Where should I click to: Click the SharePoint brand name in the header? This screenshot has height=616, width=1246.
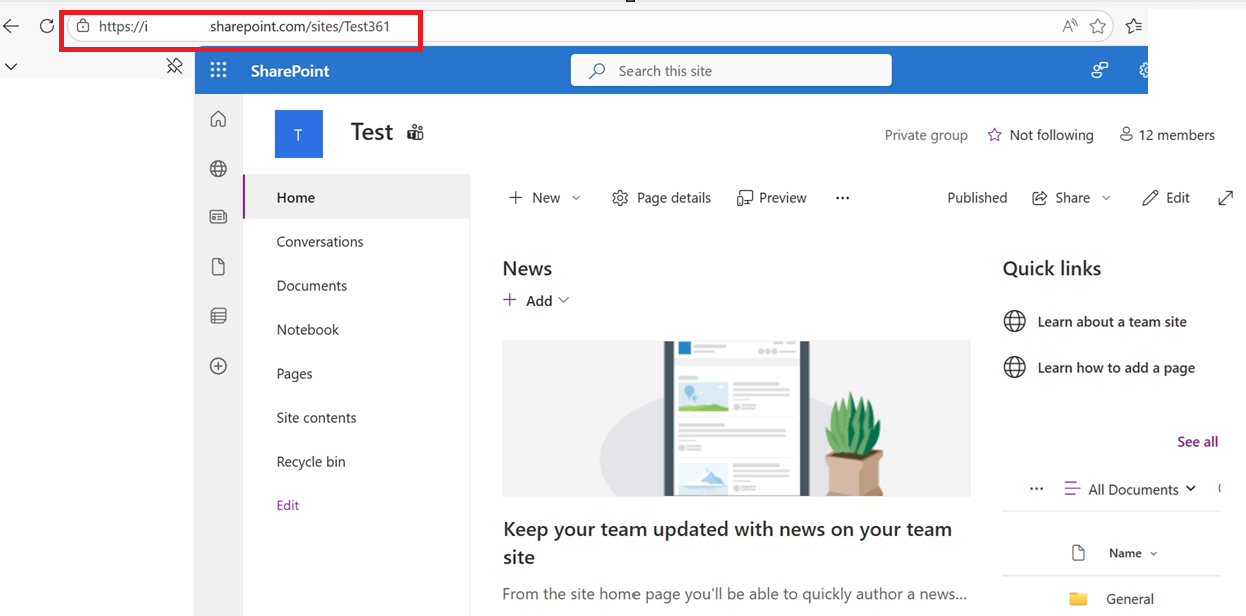coord(290,71)
